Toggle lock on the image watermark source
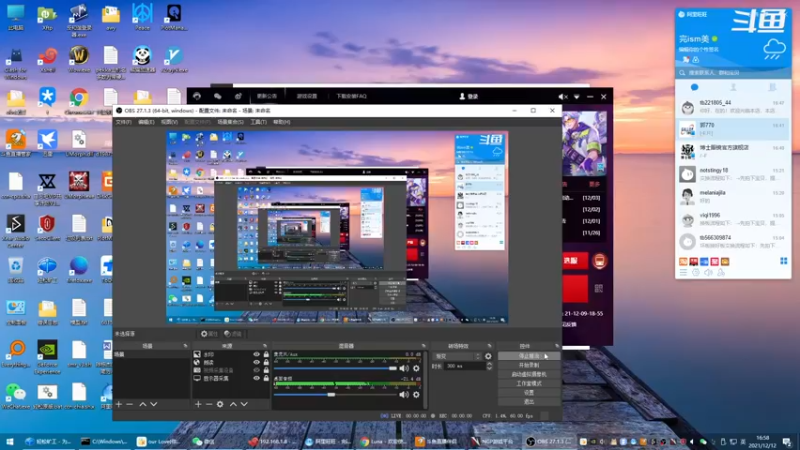Screen dimensions: 800x450 click(266, 354)
